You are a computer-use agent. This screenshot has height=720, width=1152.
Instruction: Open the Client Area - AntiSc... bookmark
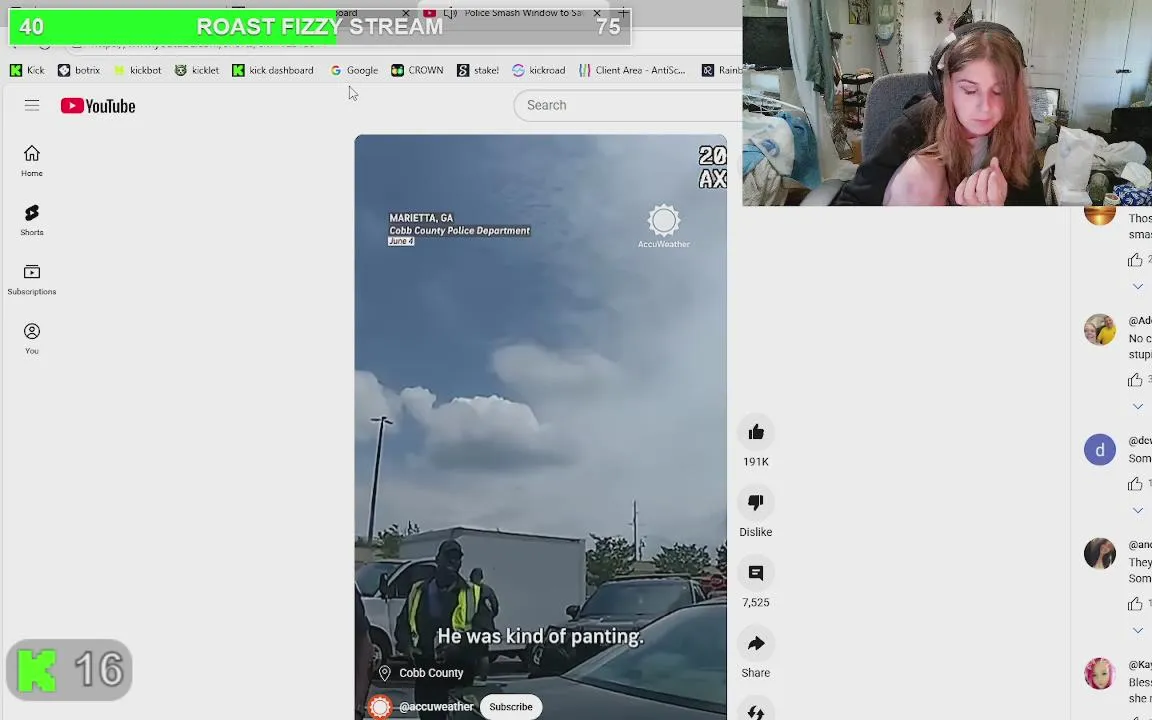pyautogui.click(x=632, y=70)
